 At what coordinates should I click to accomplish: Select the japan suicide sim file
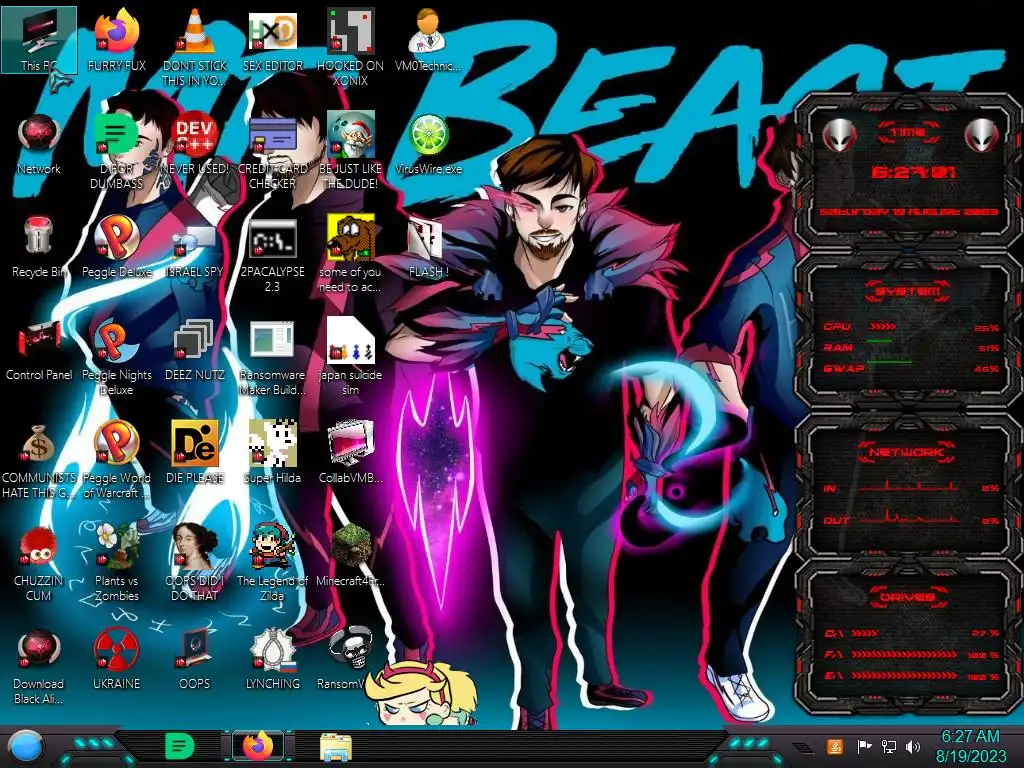click(x=351, y=357)
